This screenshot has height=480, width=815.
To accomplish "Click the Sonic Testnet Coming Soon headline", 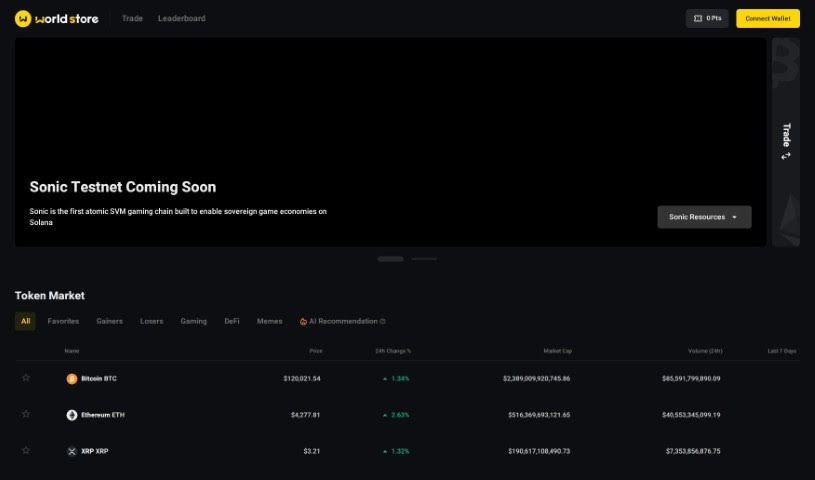I will click(123, 187).
